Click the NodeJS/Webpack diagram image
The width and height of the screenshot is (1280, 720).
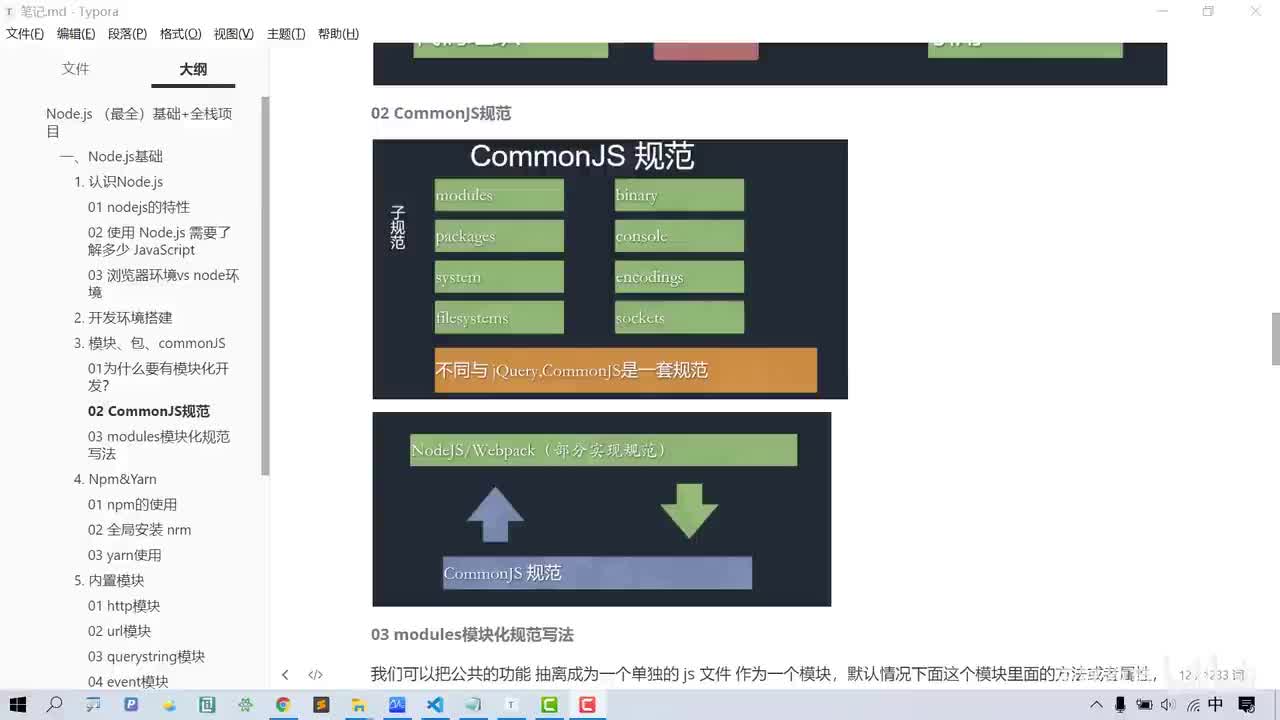pyautogui.click(x=601, y=509)
